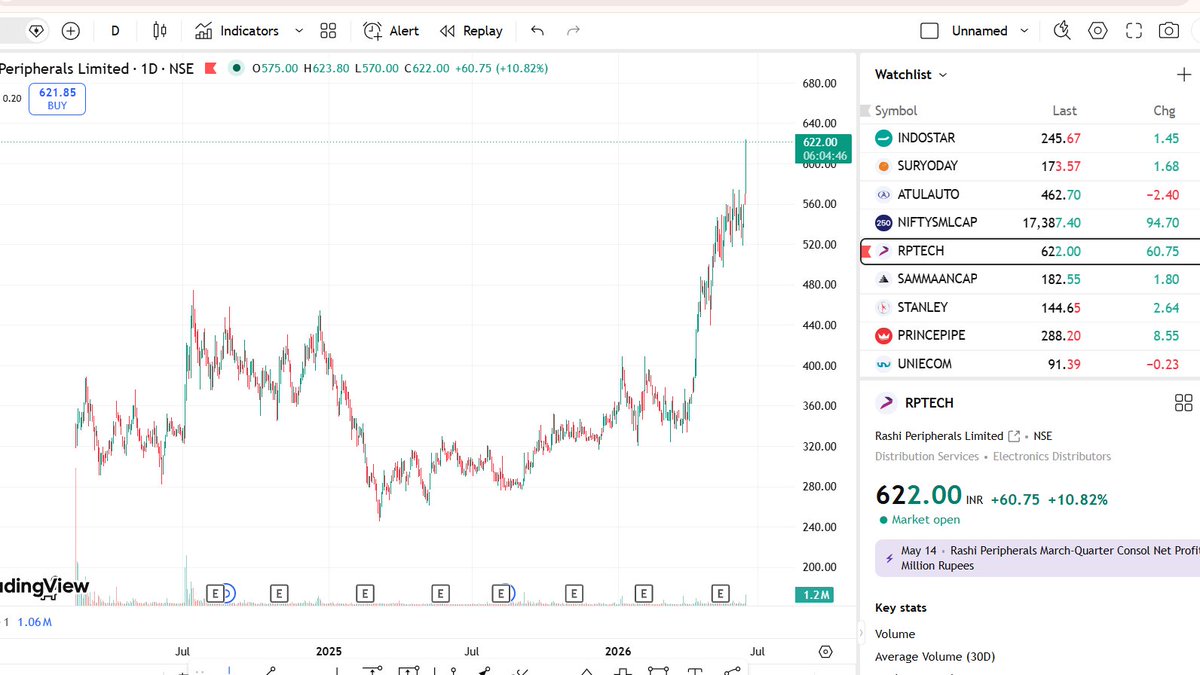Click the layout square icon next to Unnamed

[x=929, y=31]
